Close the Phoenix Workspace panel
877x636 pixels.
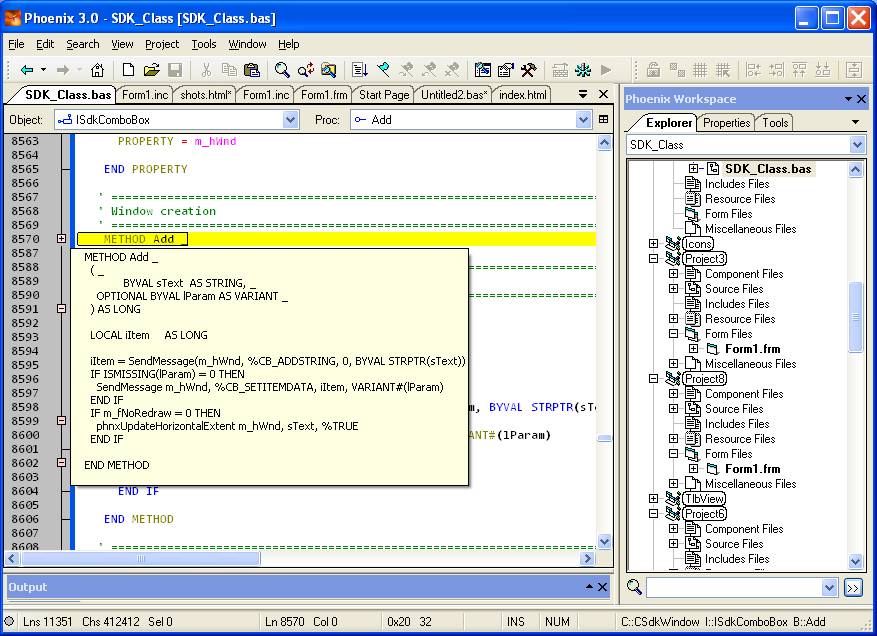tap(861, 99)
